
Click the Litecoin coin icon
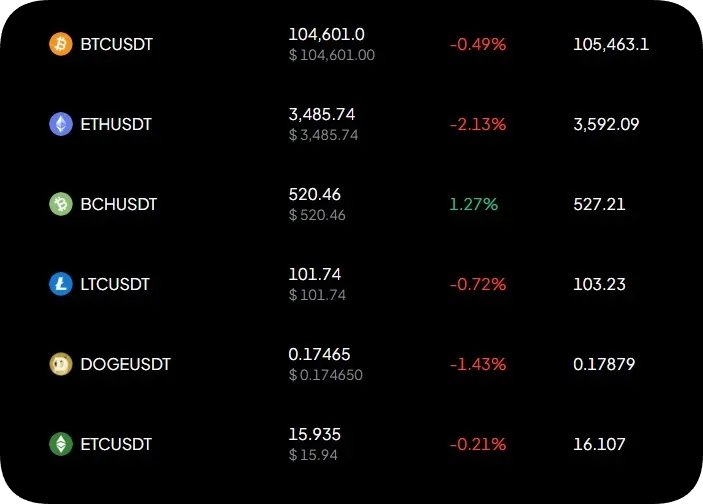click(61, 284)
